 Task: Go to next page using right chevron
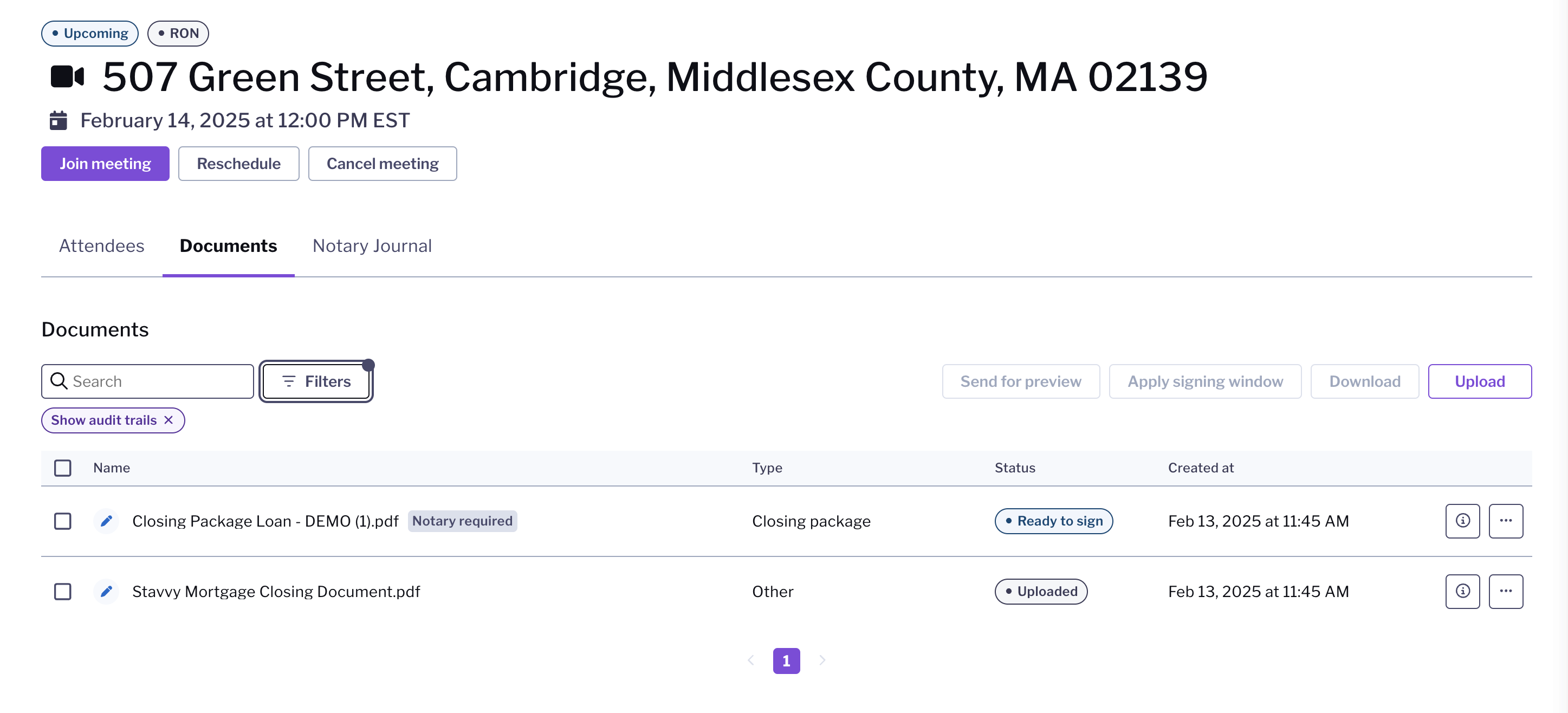point(822,660)
